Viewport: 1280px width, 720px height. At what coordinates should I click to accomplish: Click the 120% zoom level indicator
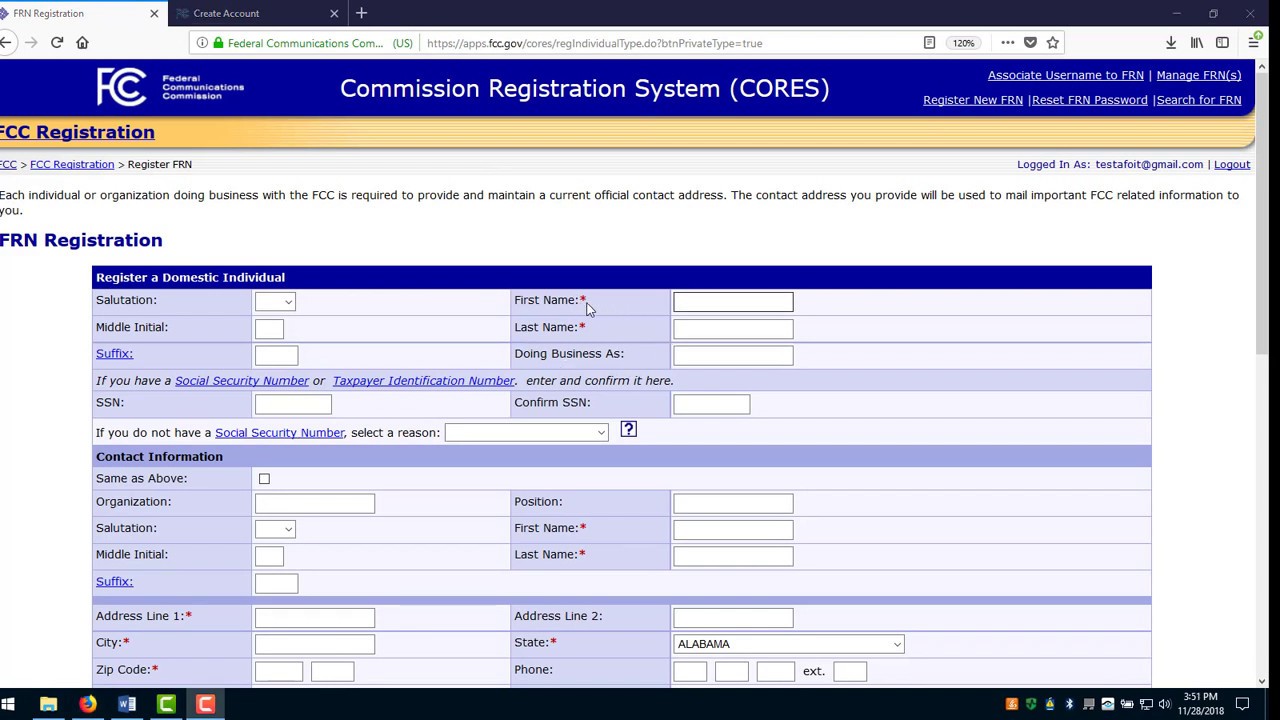(x=963, y=43)
